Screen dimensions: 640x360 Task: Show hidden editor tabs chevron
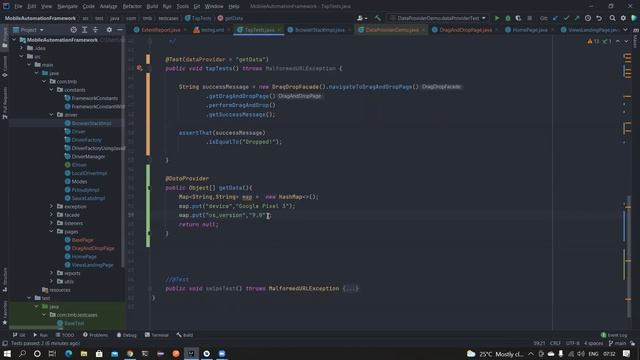[x=625, y=30]
